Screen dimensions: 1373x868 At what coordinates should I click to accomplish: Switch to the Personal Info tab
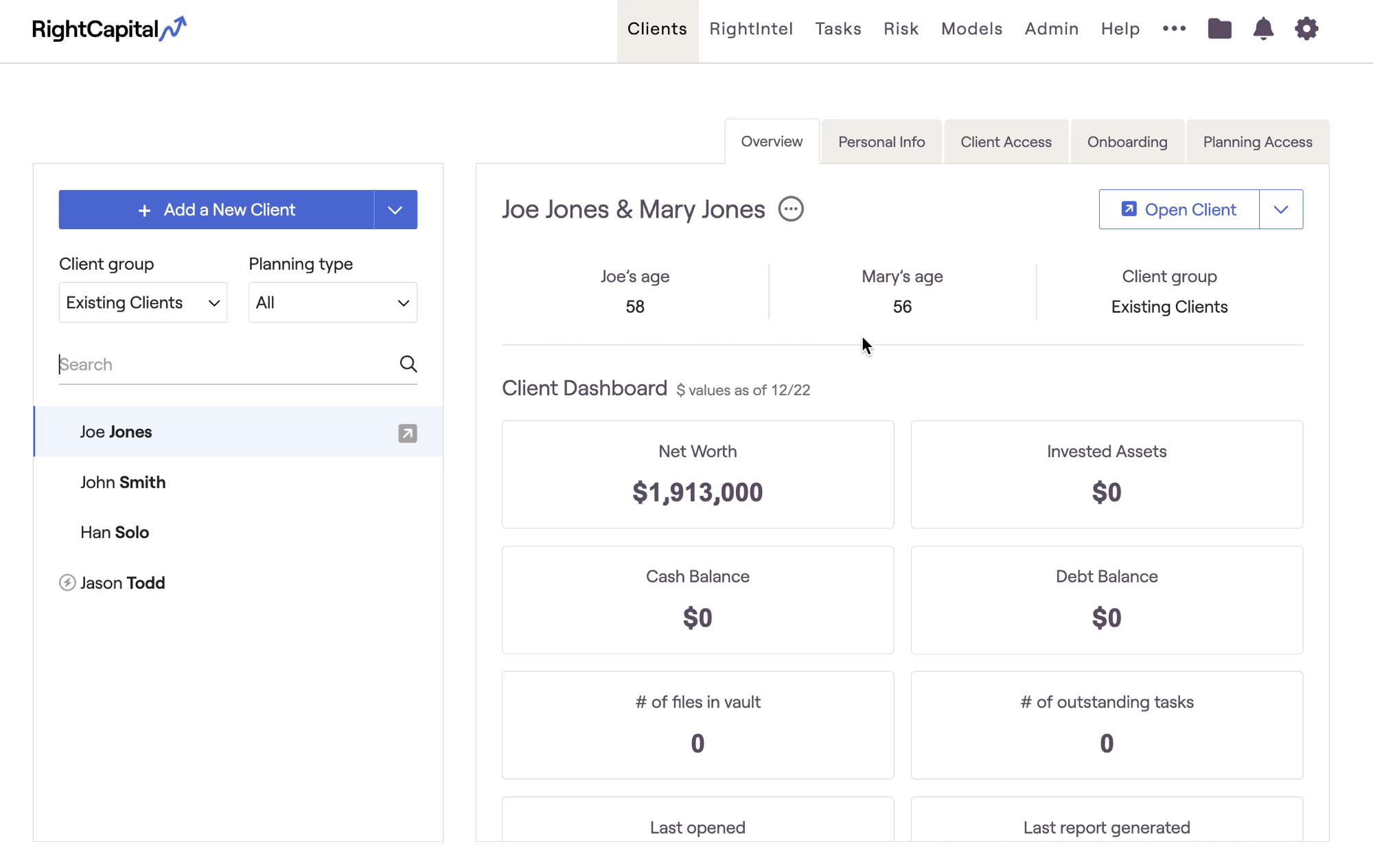click(881, 142)
